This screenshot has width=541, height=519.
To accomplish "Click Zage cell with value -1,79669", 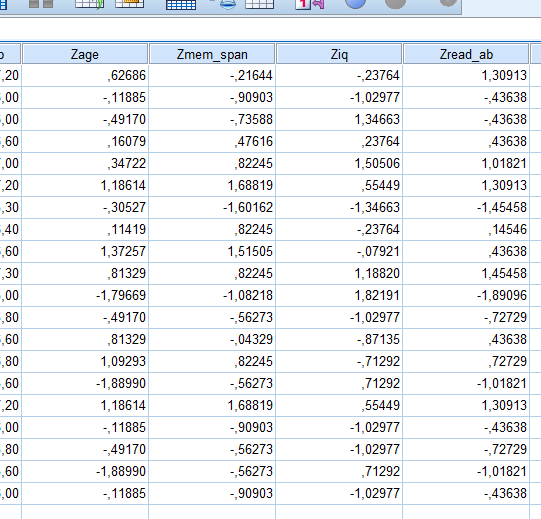I will coord(85,295).
